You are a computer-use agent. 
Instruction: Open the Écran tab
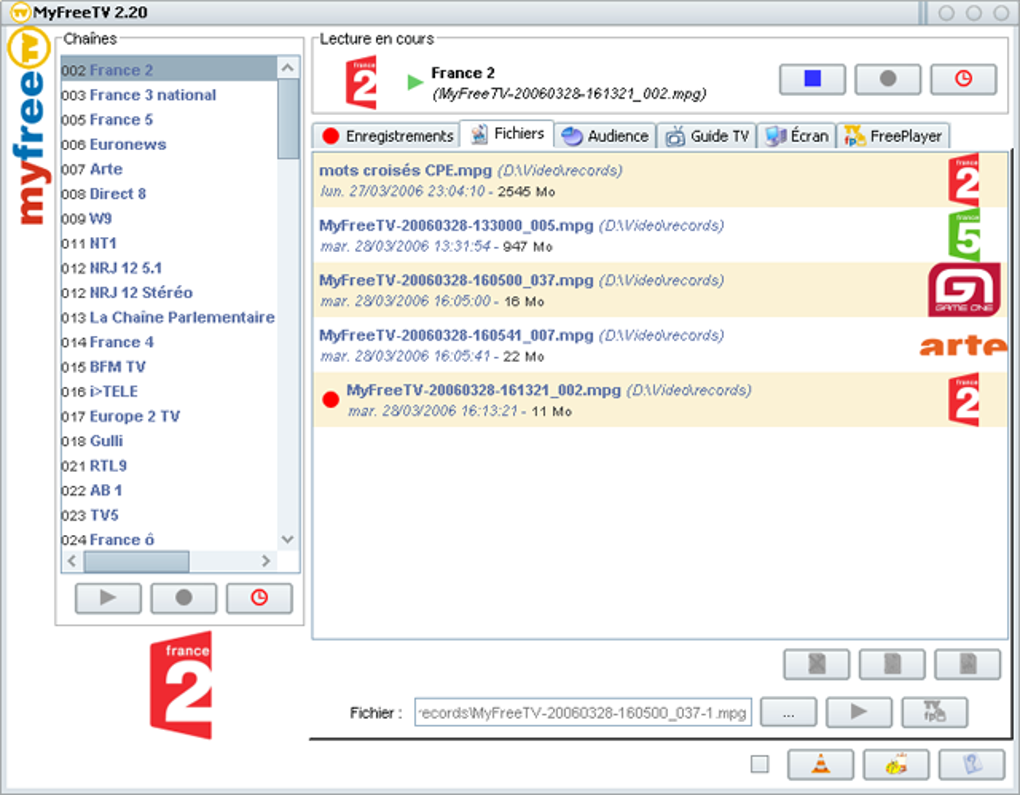[x=796, y=136]
